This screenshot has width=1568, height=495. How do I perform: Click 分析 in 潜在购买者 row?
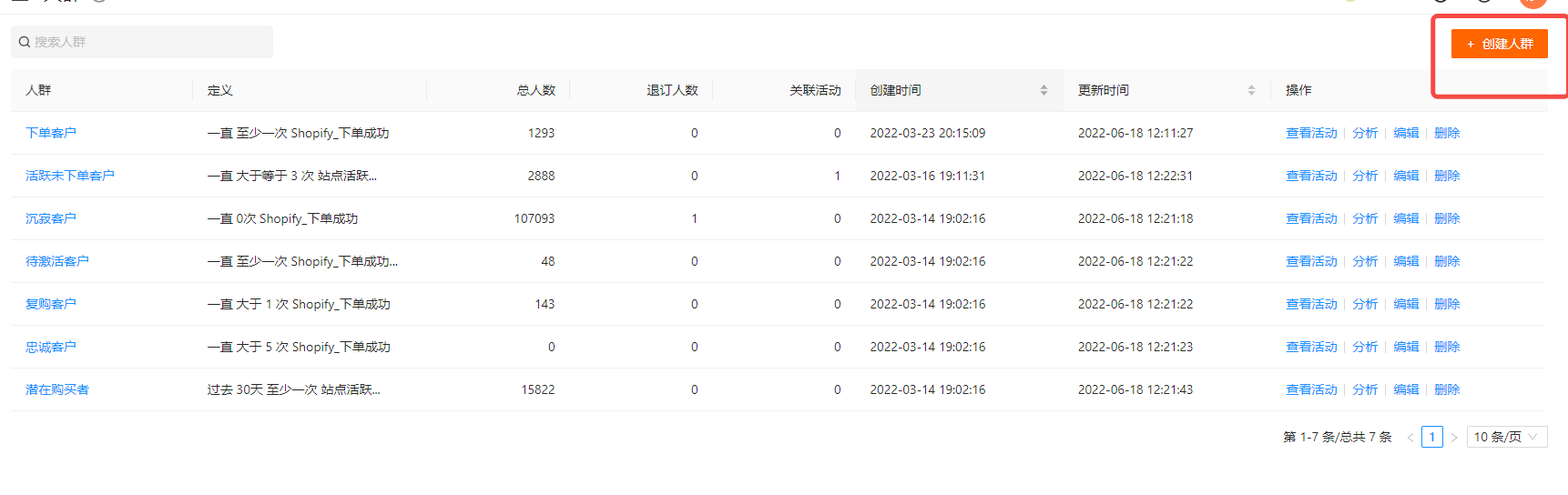[x=1365, y=389]
